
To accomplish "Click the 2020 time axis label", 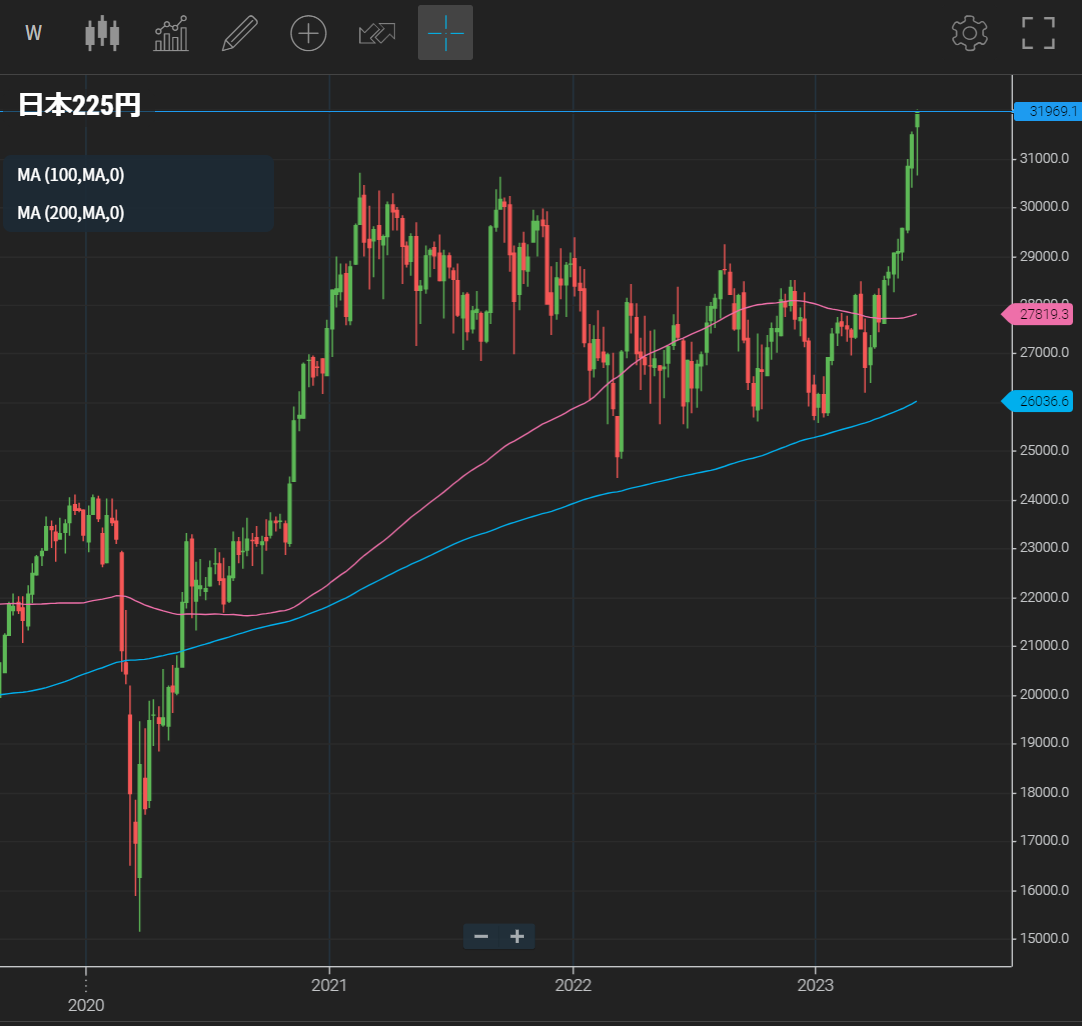I will 86,1003.
